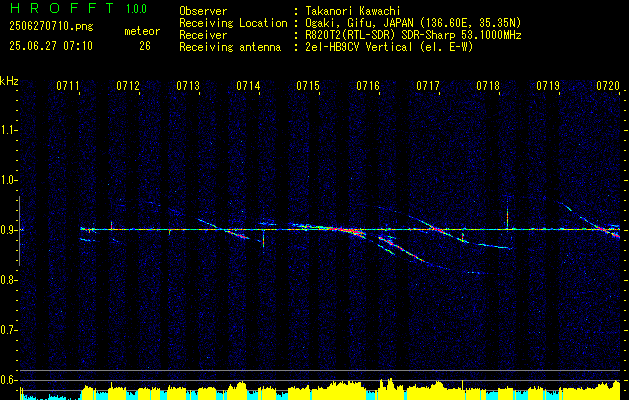Click the 0716 time marker
This screenshot has height=400, width=629.
click(x=368, y=86)
